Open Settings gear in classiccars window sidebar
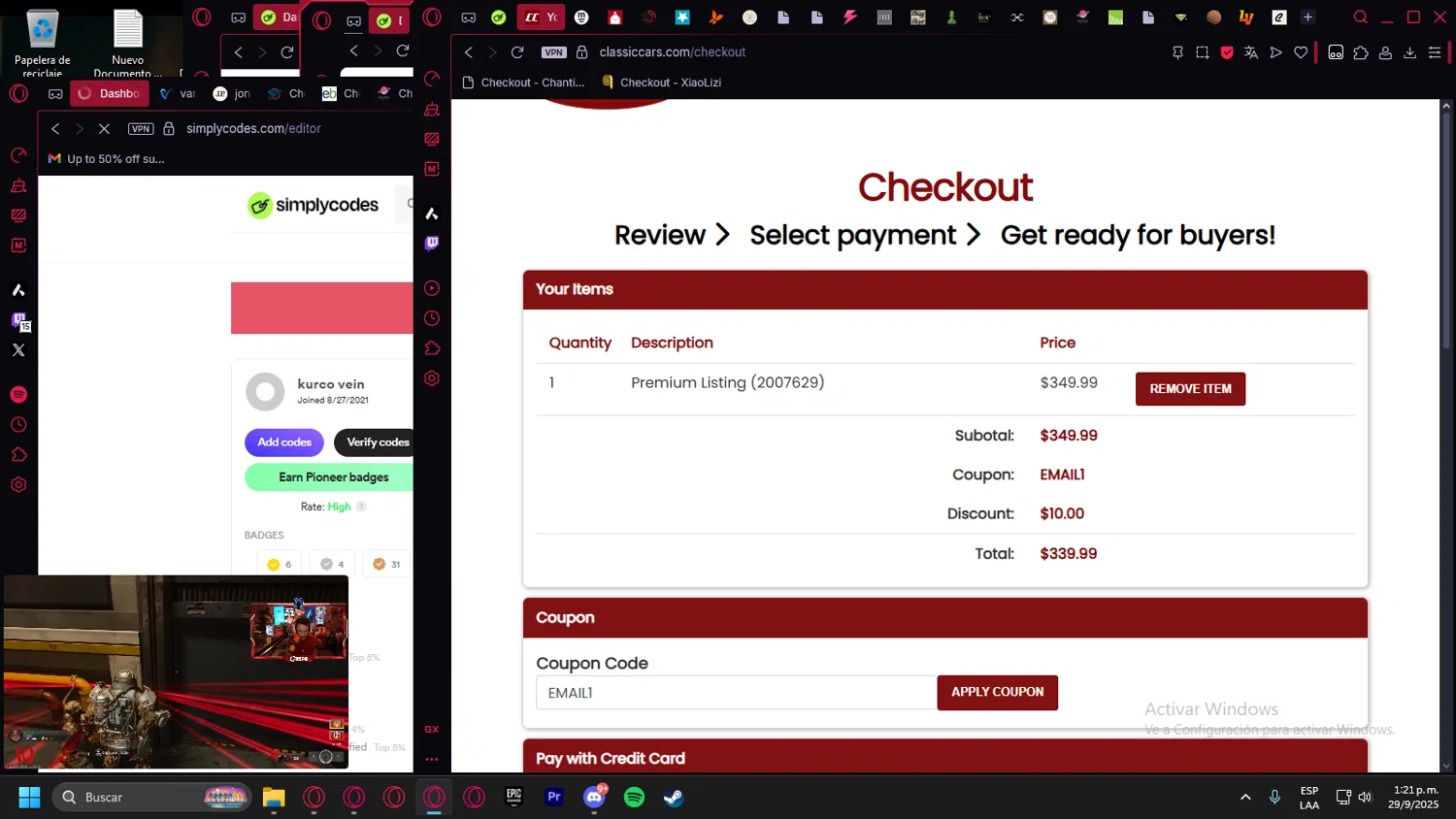1456x819 pixels. click(x=432, y=378)
